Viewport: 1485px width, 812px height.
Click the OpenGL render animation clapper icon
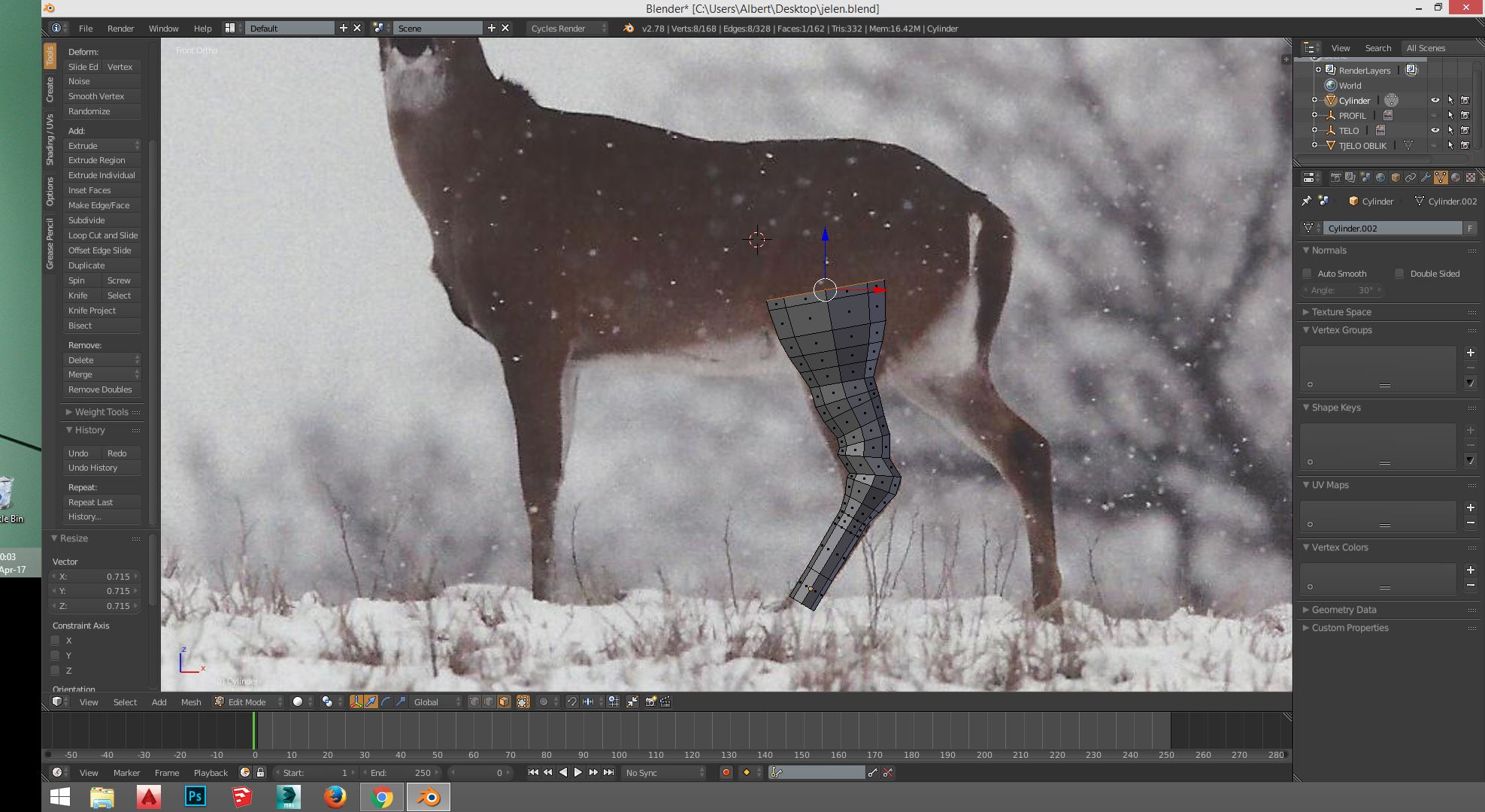pyautogui.click(x=665, y=701)
